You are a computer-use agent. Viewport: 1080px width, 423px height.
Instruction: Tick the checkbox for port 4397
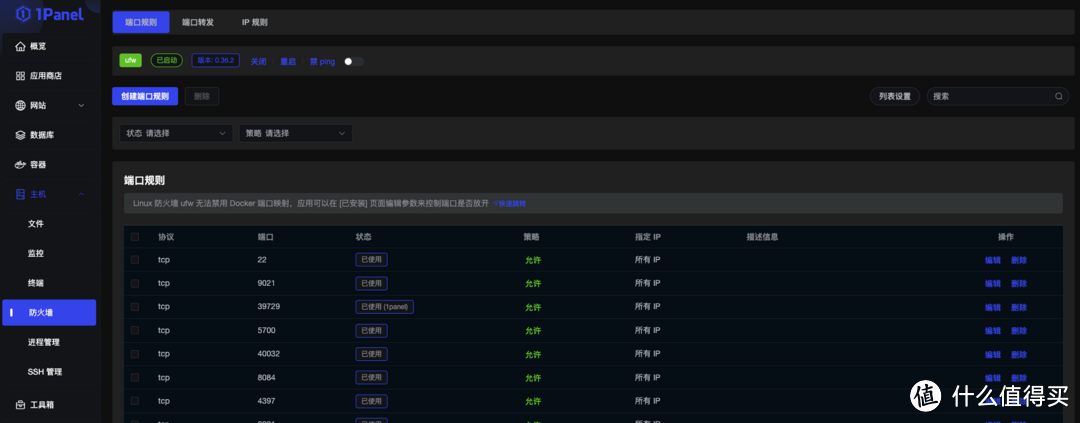(x=135, y=400)
